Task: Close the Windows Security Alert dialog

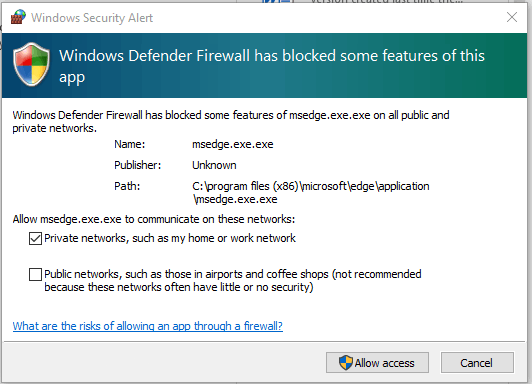Action: pos(512,17)
